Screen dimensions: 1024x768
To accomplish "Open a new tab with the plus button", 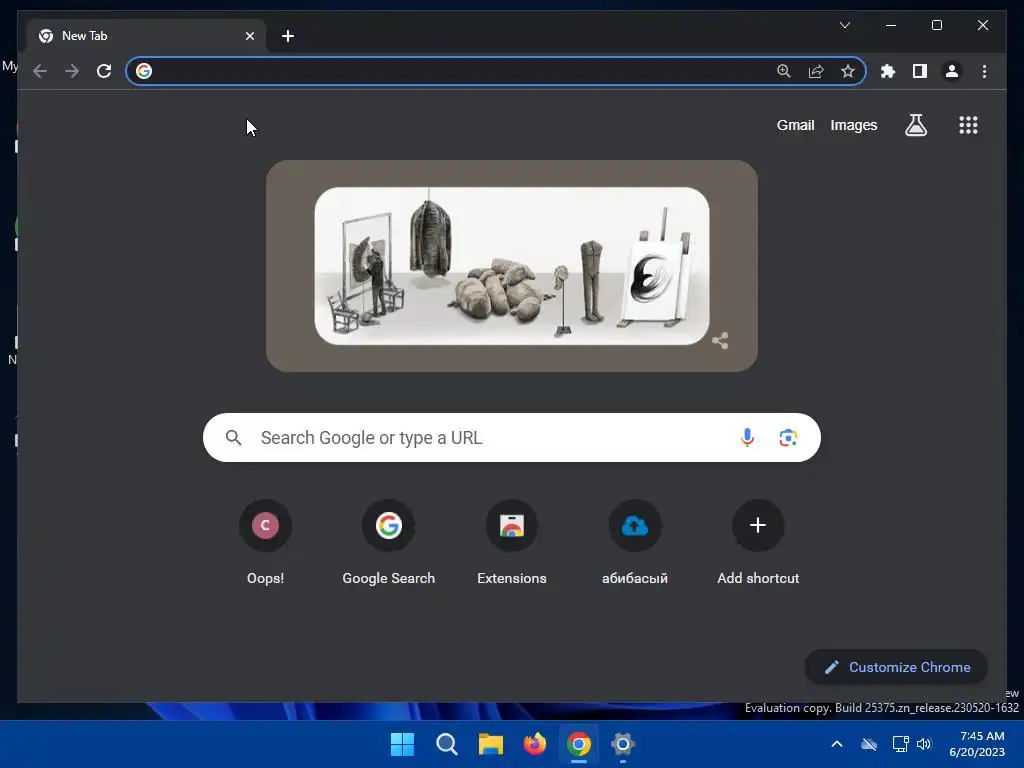I will 288,36.
